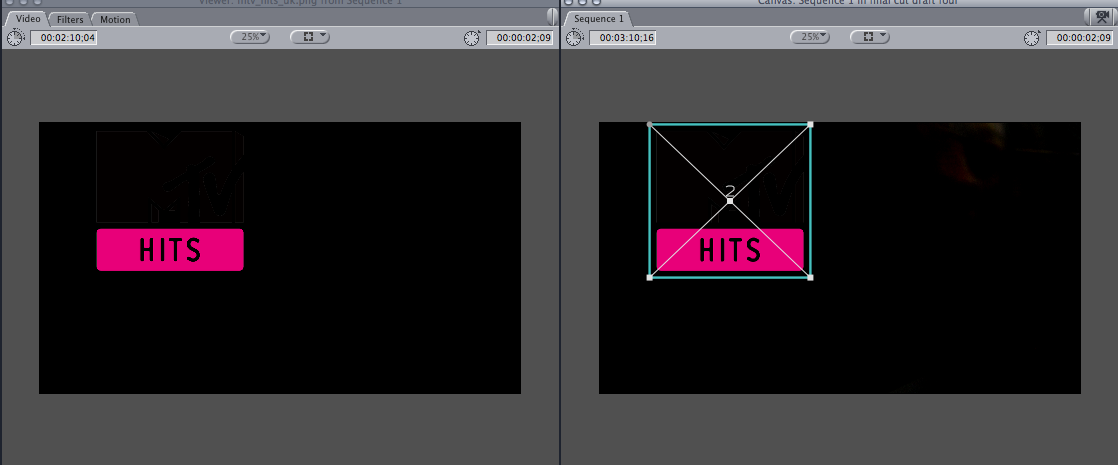Select the Sequence 1 tab in Canvas

point(600,19)
